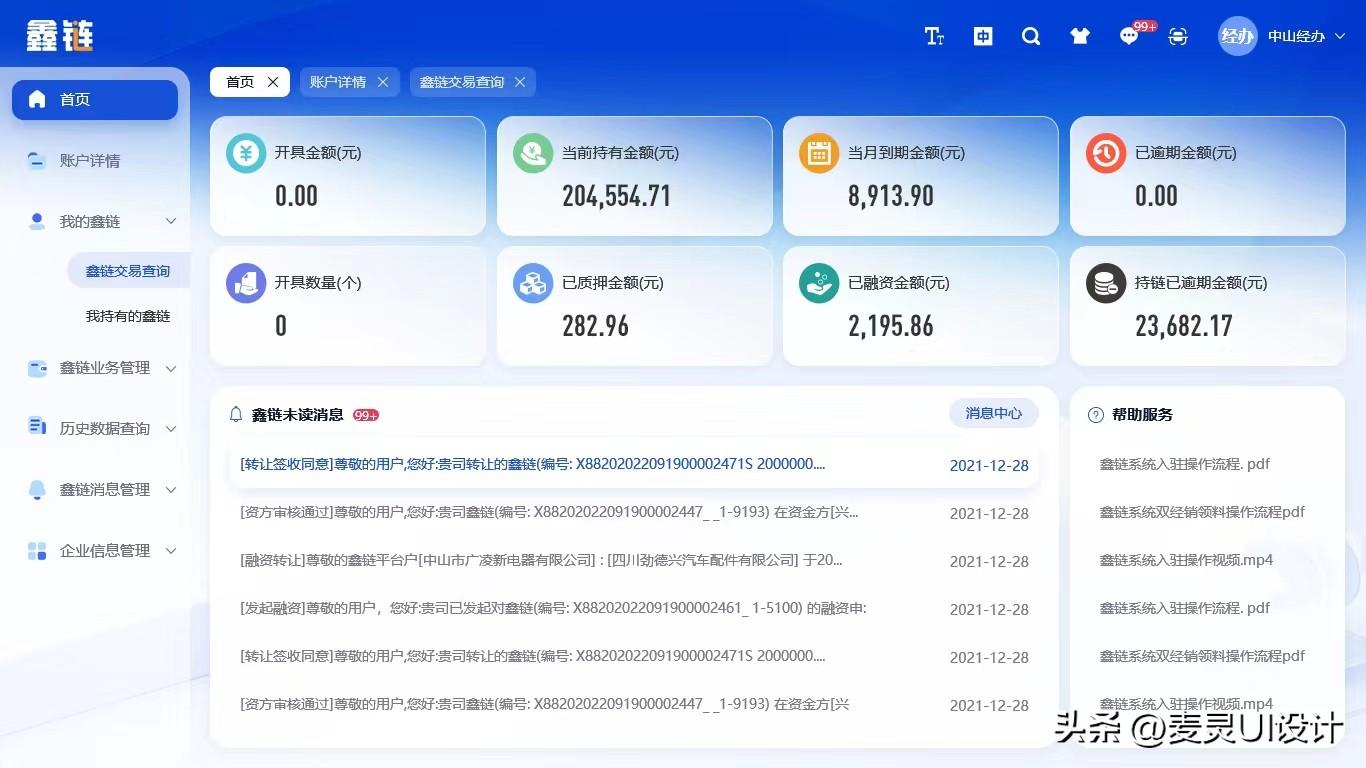The image size is (1366, 768).
Task: Click the 已质押金额 blue cubes icon
Action: 533,283
